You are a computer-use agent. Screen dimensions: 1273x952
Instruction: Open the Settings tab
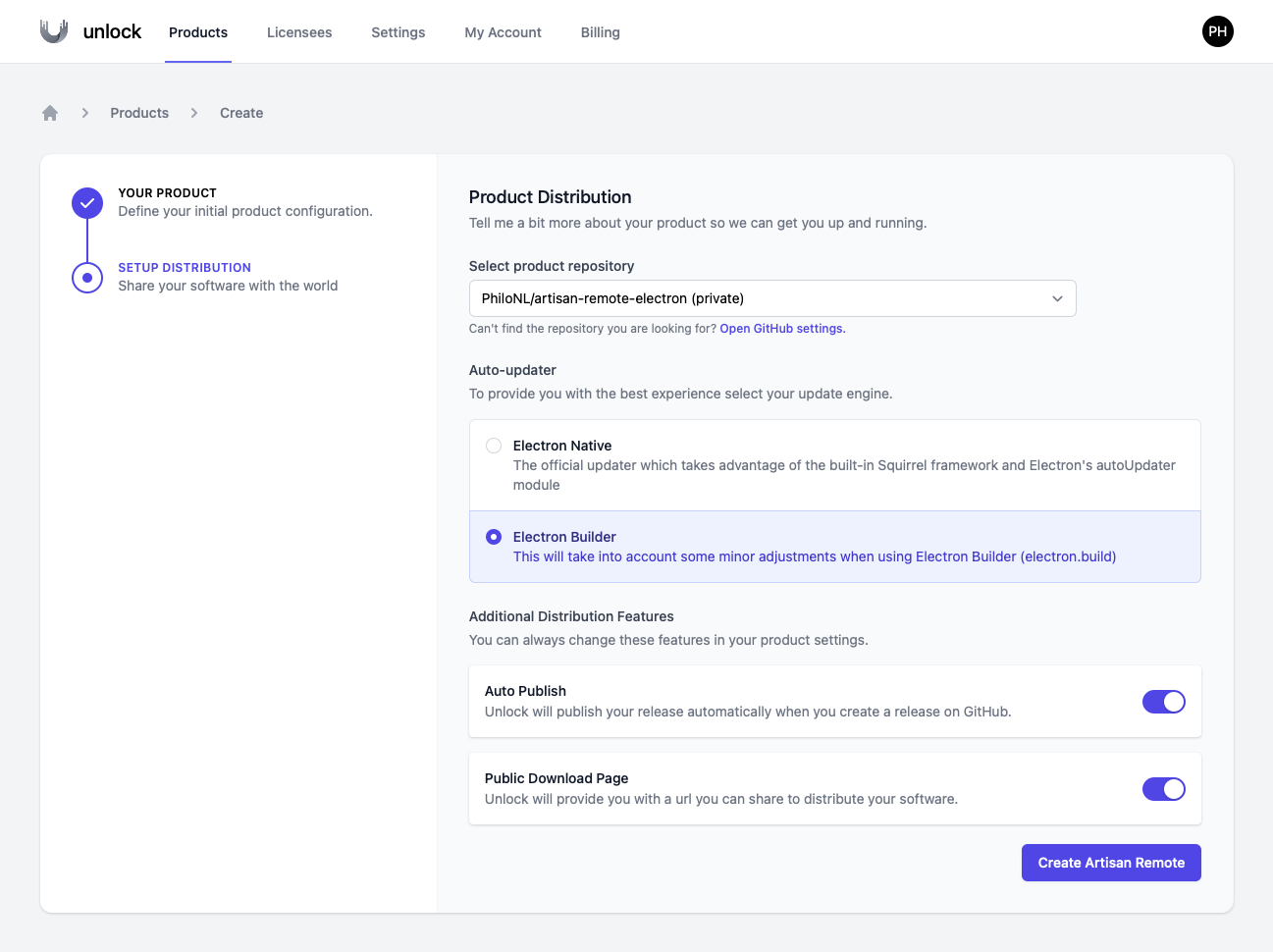(398, 32)
